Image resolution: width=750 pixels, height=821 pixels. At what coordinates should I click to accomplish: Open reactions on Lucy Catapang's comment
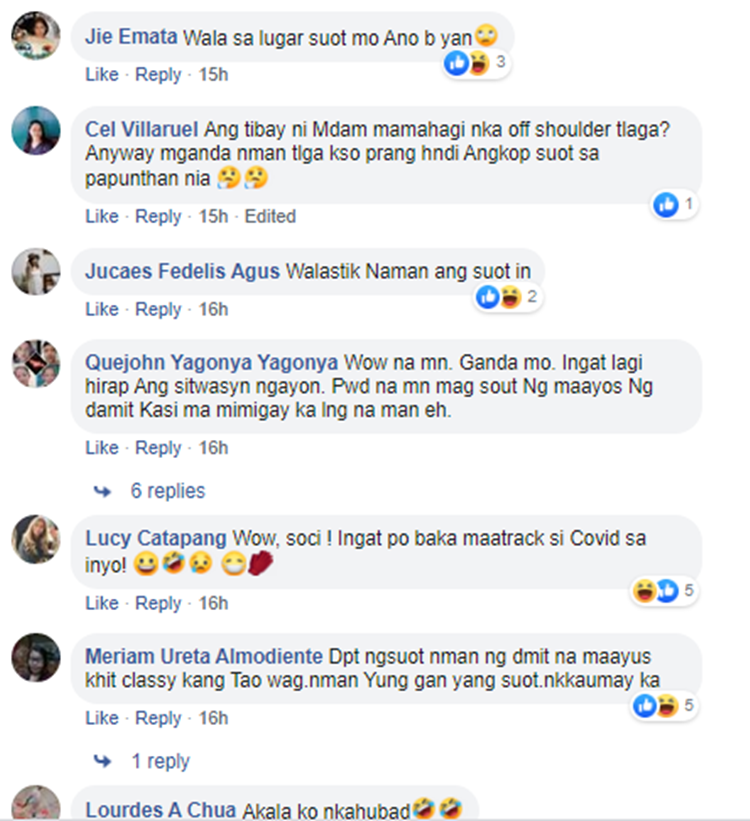[x=664, y=591]
